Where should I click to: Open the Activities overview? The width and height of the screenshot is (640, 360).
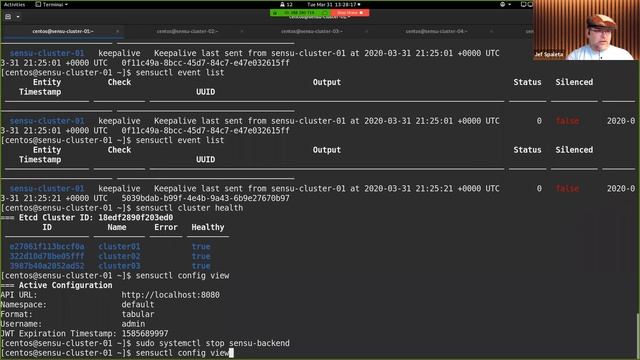[x=14, y=4]
